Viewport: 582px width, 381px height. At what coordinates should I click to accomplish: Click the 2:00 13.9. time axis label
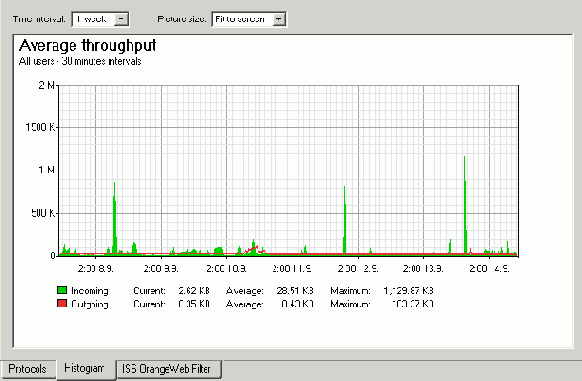[x=423, y=268]
